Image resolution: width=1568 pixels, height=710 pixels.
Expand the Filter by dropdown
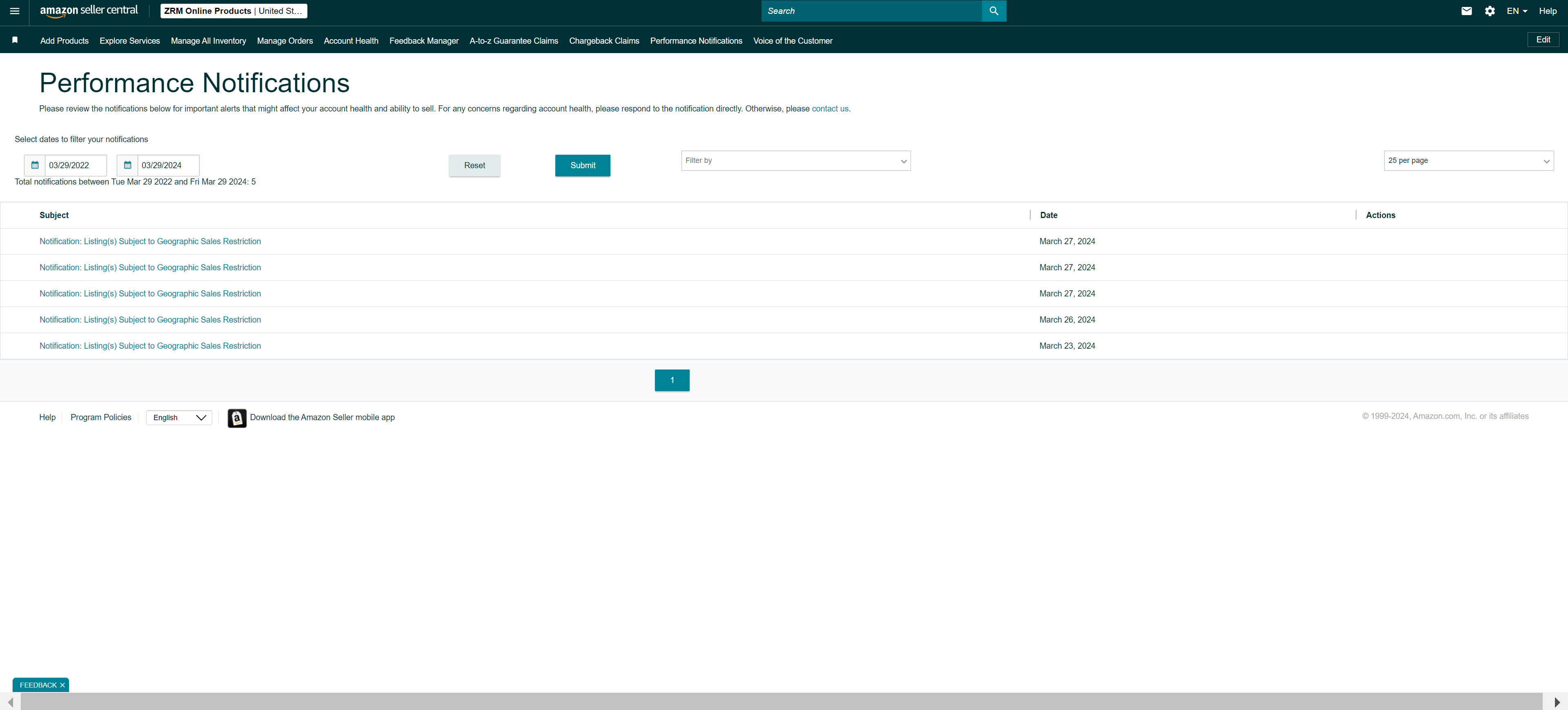click(795, 160)
